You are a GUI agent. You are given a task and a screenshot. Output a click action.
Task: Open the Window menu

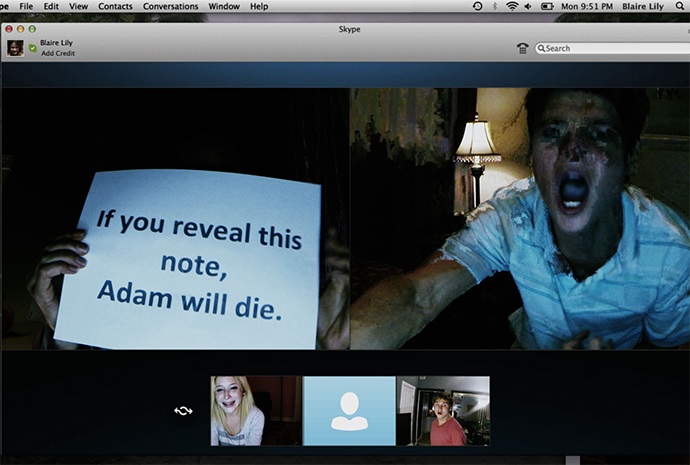click(224, 6)
